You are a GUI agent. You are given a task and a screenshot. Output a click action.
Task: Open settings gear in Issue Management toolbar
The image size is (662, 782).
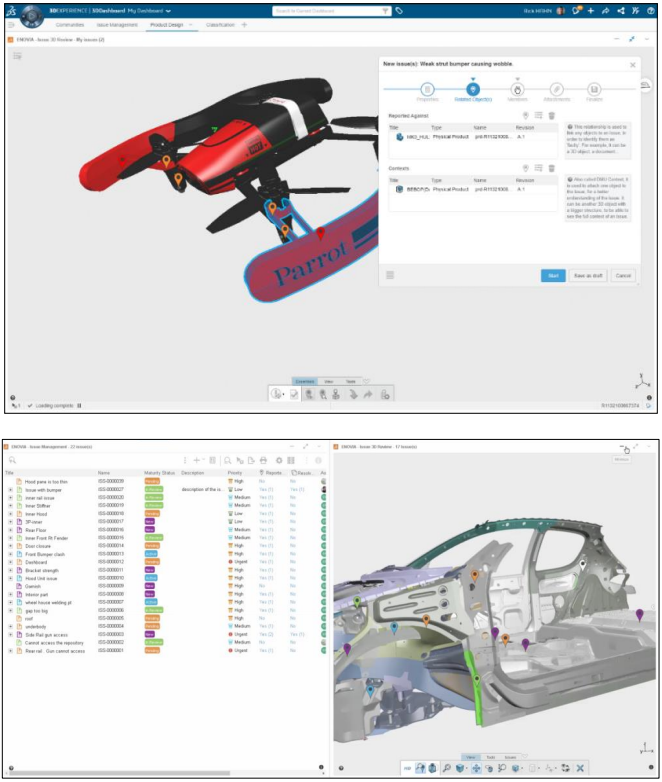click(x=279, y=460)
